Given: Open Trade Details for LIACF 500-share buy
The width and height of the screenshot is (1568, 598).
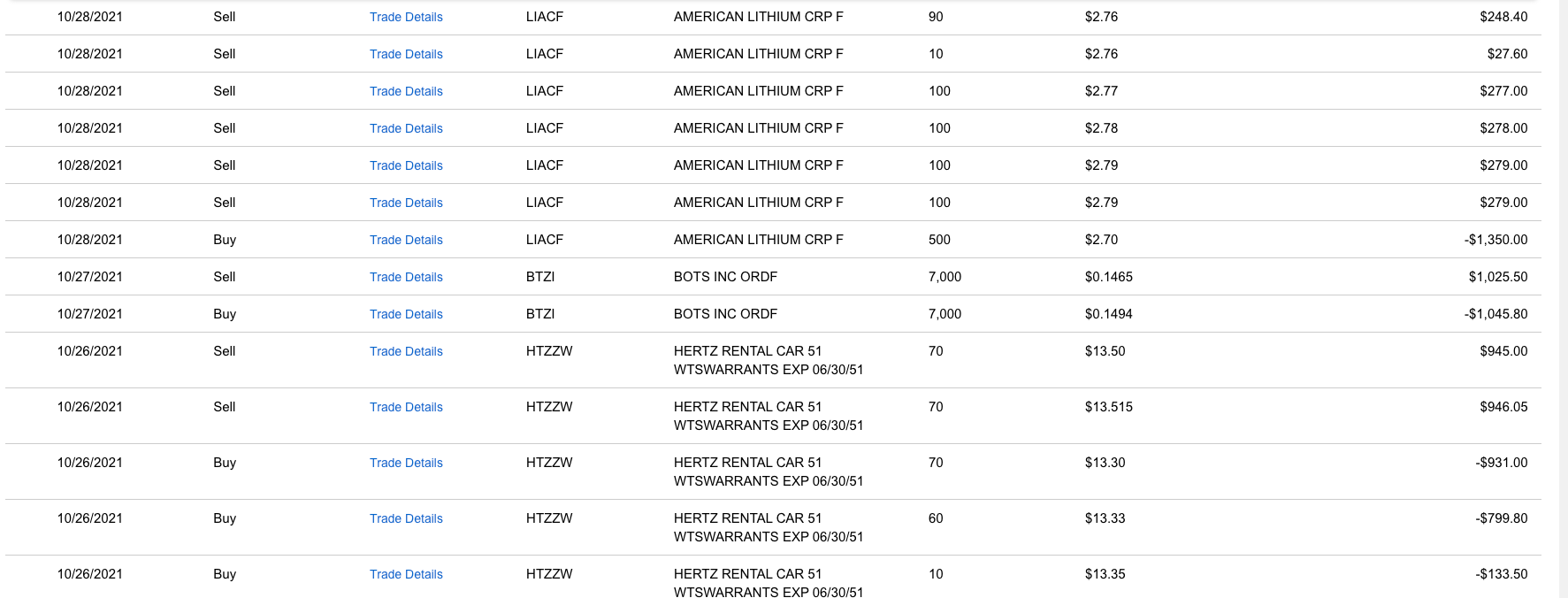Looking at the screenshot, I should [406, 240].
